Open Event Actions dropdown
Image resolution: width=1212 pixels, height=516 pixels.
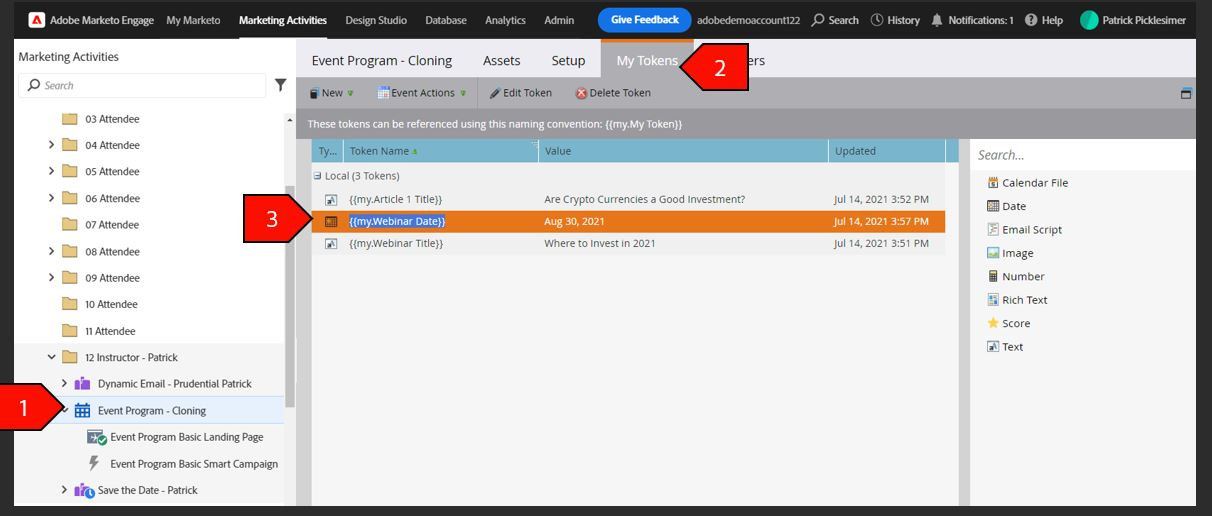click(463, 94)
